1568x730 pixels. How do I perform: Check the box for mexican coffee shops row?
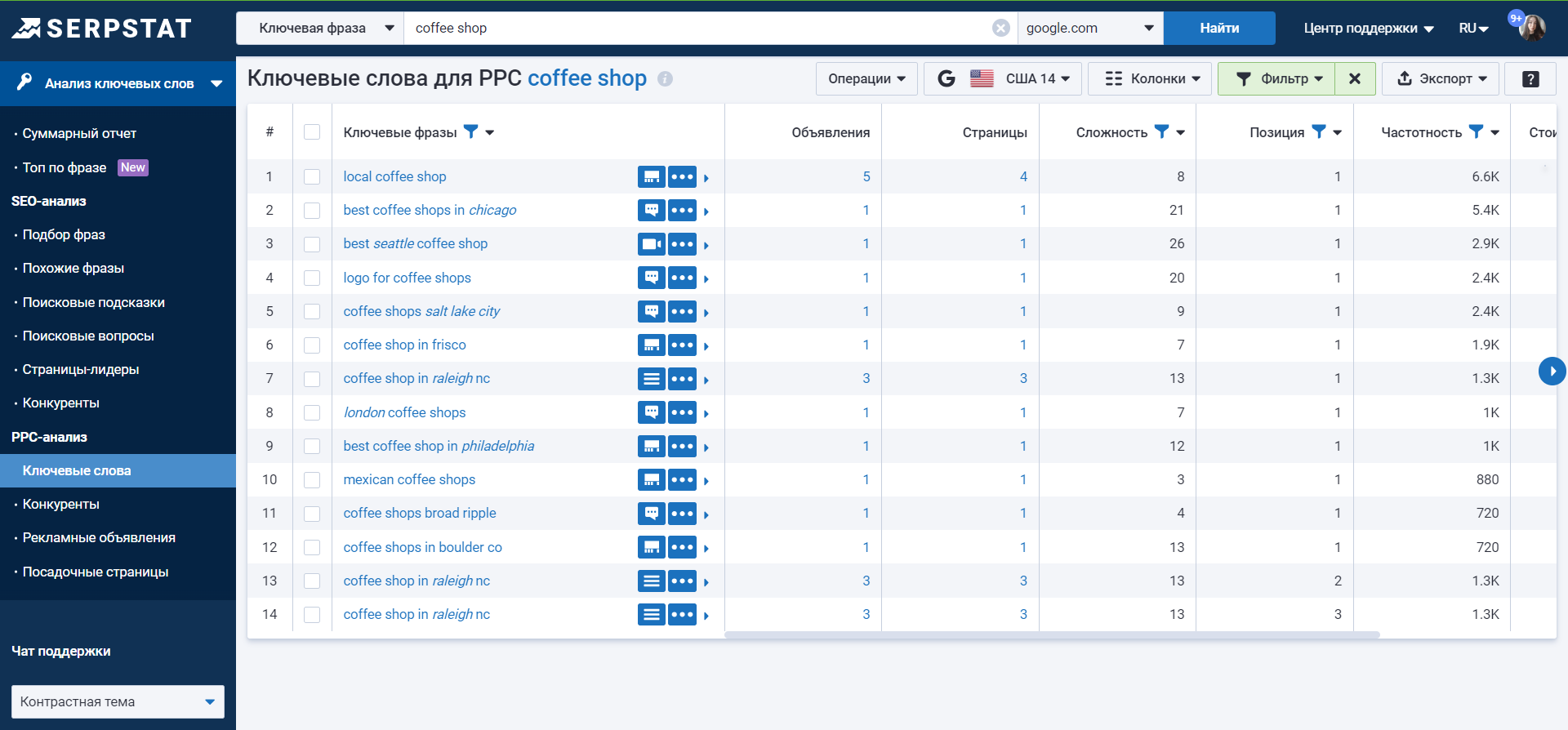312,480
